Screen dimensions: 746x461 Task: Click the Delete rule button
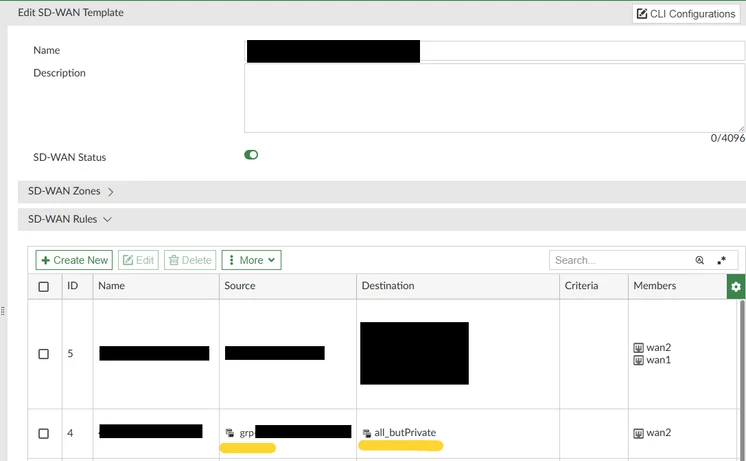click(190, 260)
